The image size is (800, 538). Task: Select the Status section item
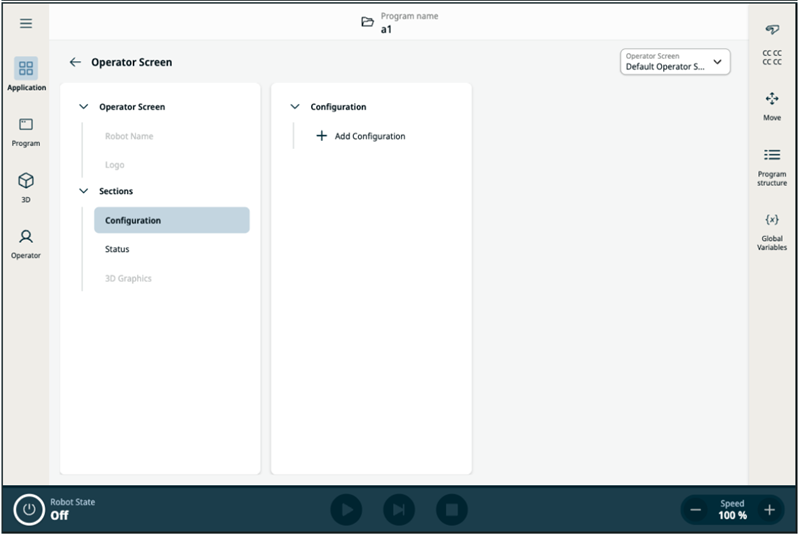tap(117, 249)
